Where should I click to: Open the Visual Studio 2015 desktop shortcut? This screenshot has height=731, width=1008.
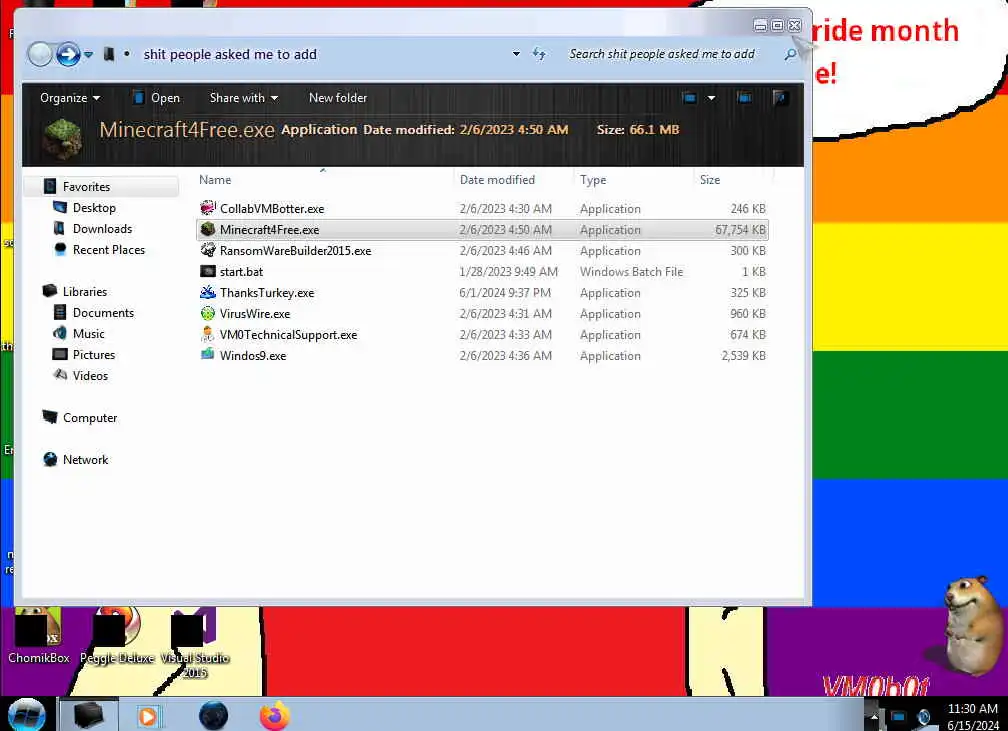pyautogui.click(x=195, y=643)
